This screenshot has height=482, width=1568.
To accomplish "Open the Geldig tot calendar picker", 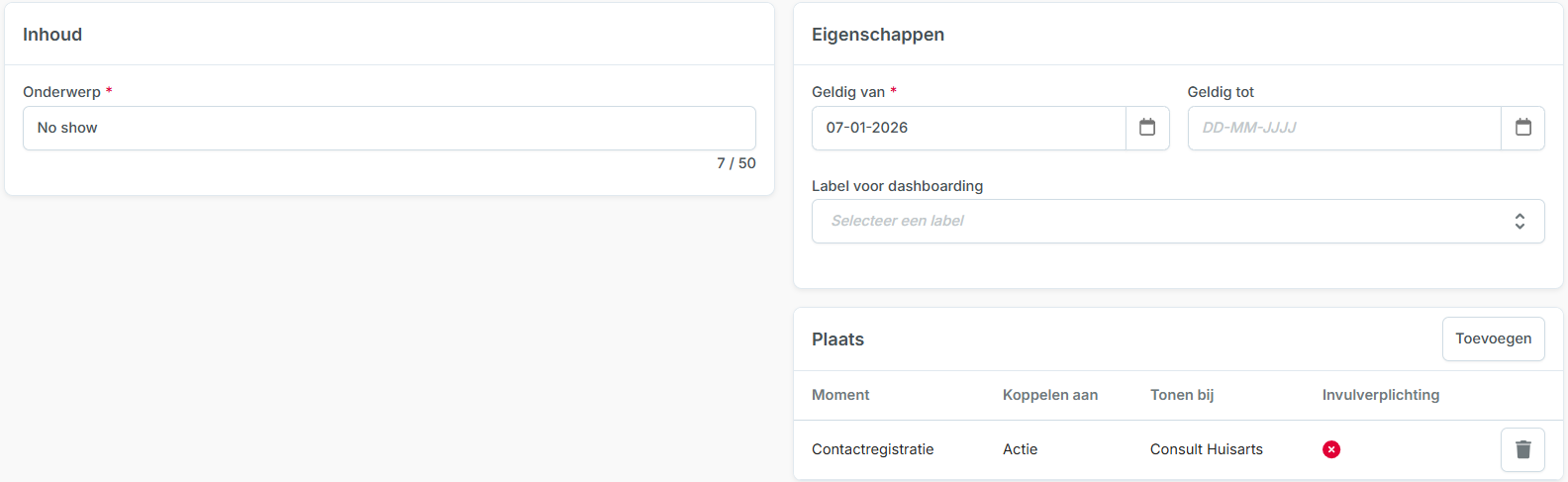I will coord(1522,128).
